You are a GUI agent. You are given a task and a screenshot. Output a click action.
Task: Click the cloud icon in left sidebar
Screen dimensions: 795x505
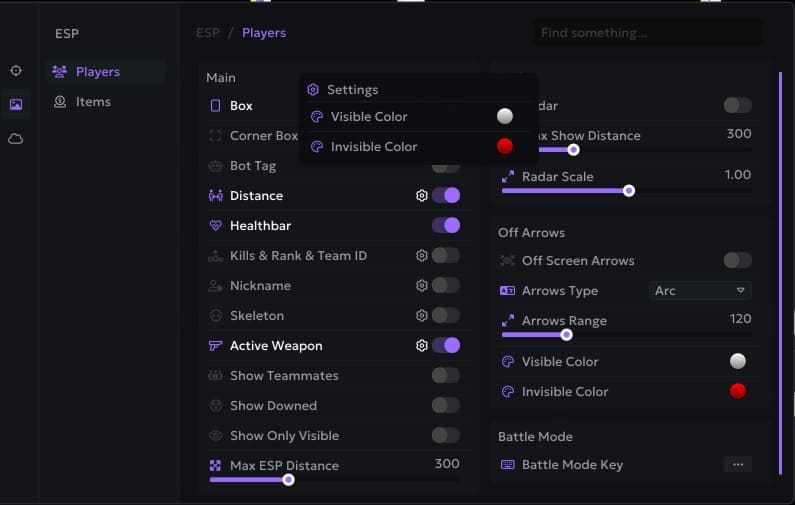(16, 139)
